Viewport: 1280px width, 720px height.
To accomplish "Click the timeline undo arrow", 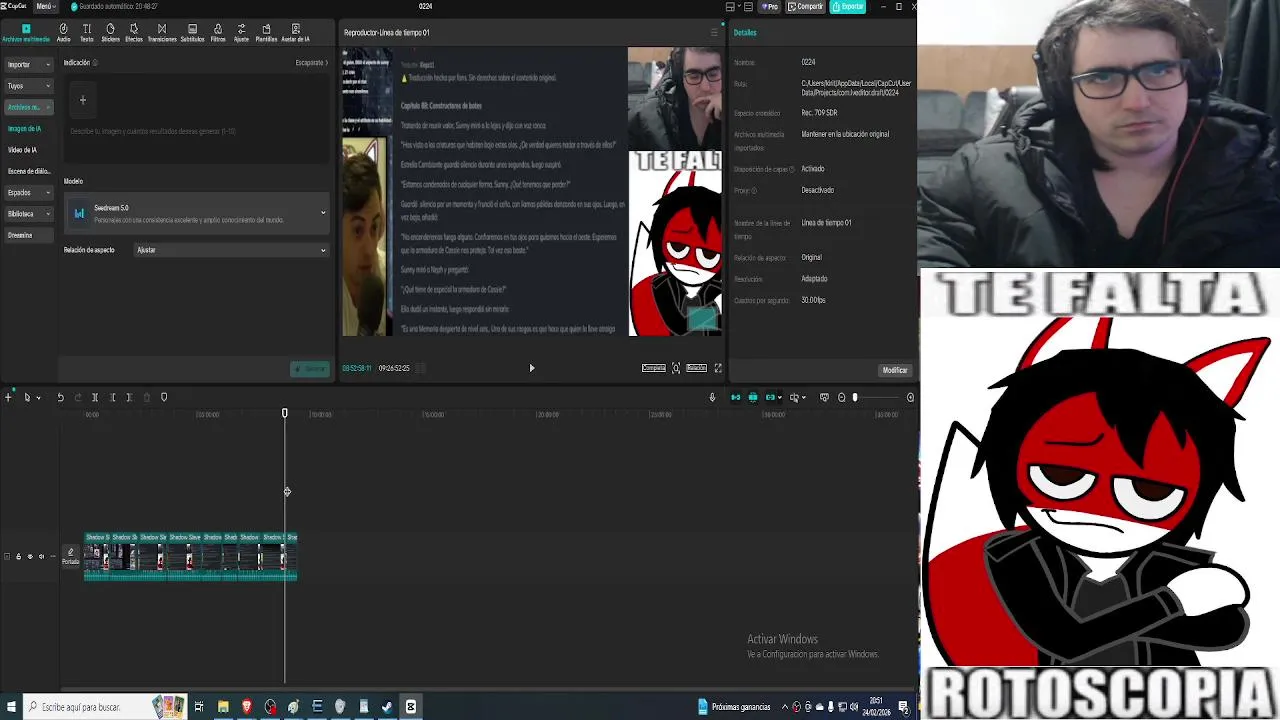I will [60, 398].
